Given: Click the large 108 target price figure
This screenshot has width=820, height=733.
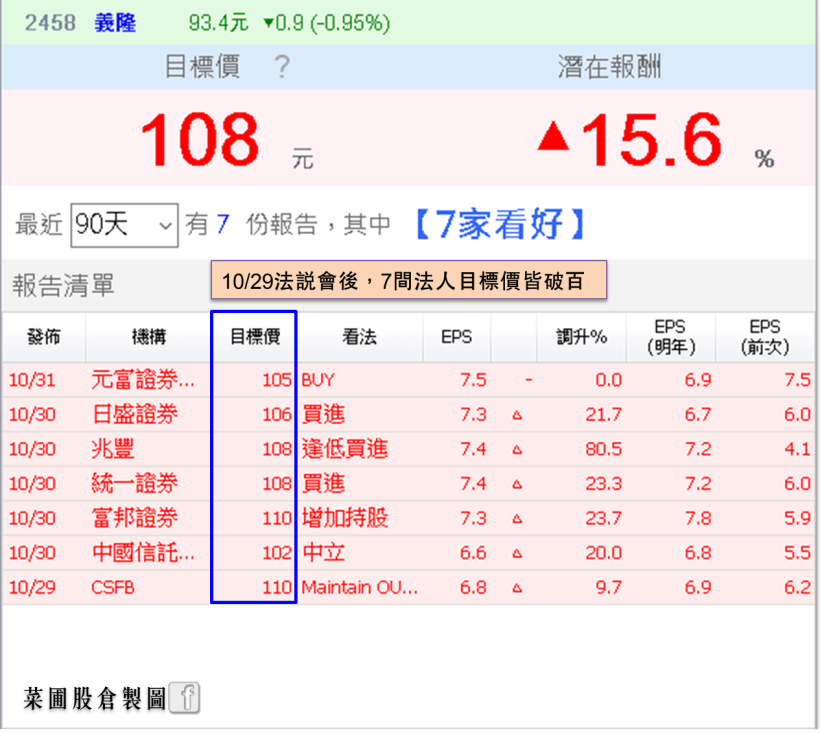Looking at the screenshot, I should [x=200, y=140].
